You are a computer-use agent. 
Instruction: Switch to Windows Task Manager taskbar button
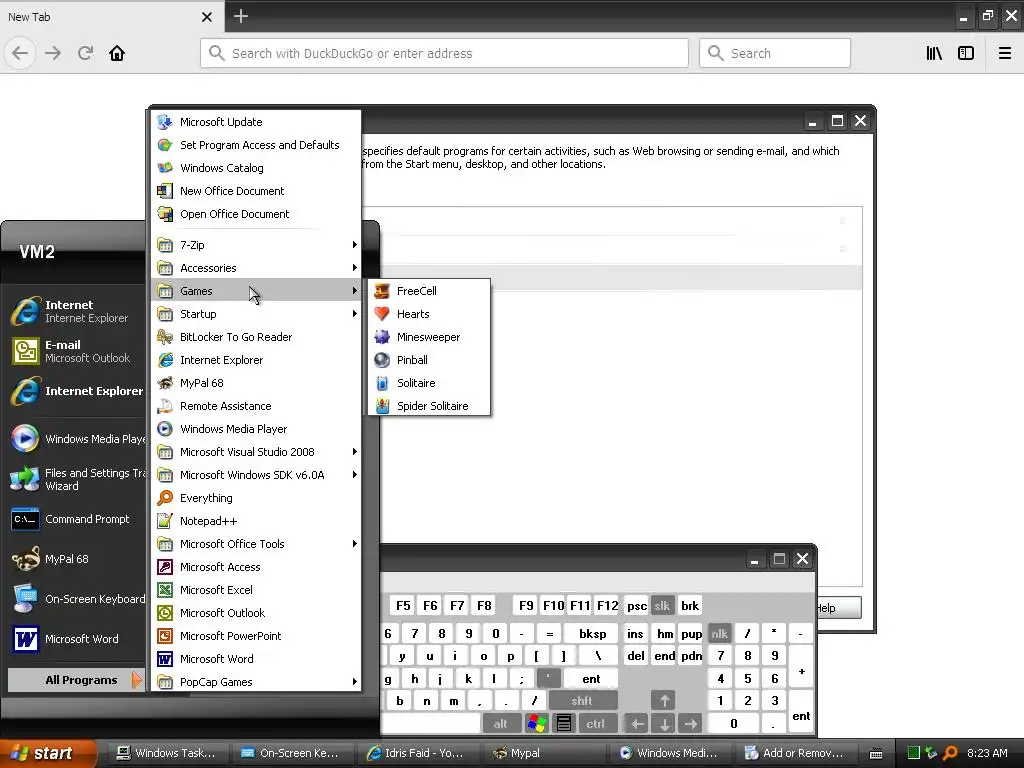166,753
